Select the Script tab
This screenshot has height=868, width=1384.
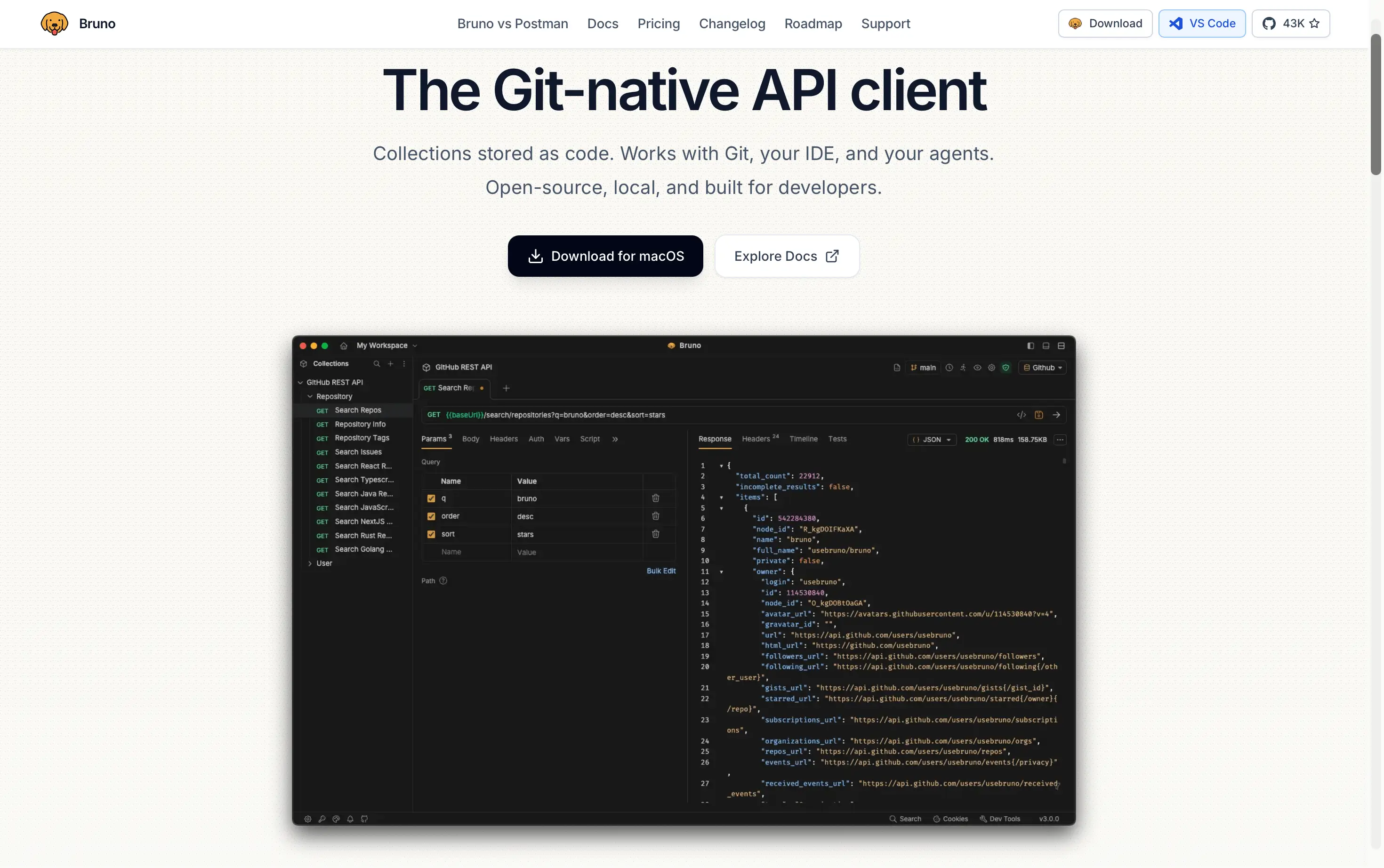[x=589, y=439]
